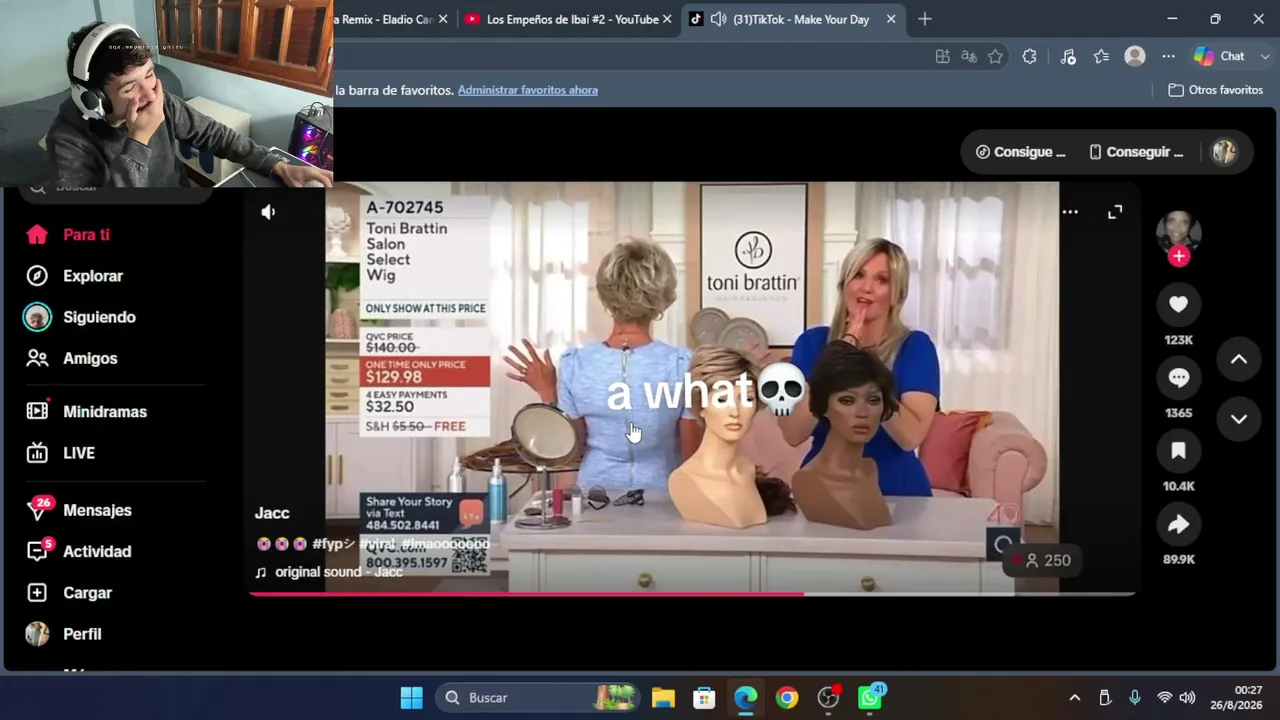Add page to favorites with star
This screenshot has width=1280, height=720.
tap(995, 57)
